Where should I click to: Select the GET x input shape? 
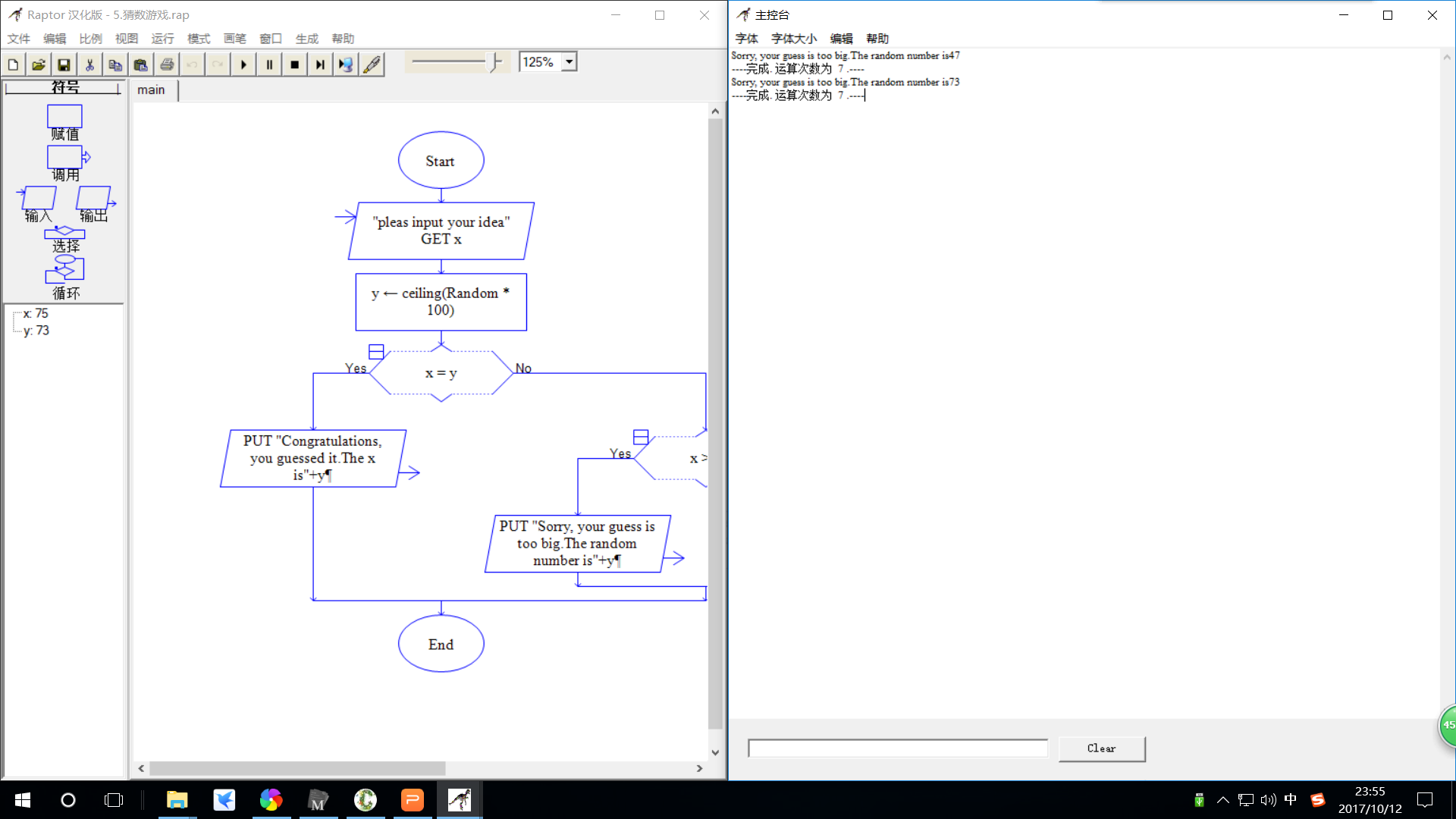pyautogui.click(x=441, y=231)
